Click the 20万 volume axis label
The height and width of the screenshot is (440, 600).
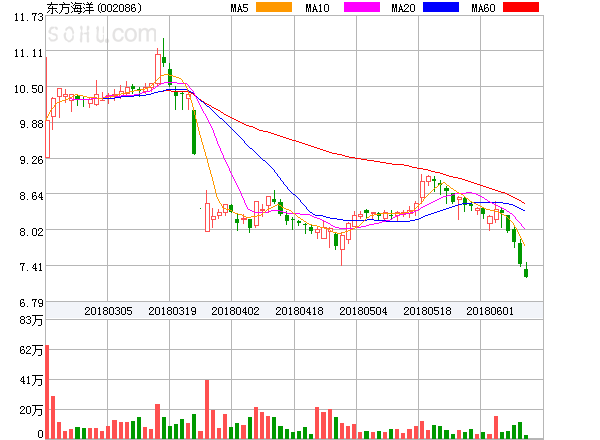pyautogui.click(x=31, y=410)
